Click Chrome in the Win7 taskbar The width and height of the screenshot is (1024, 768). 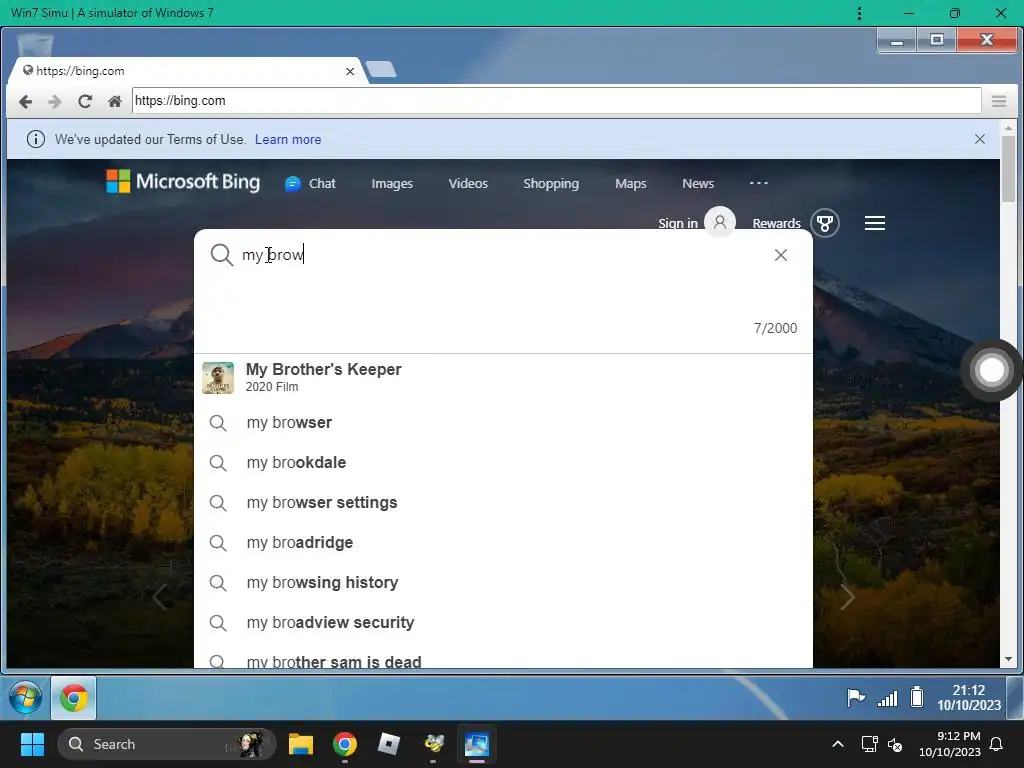click(74, 697)
